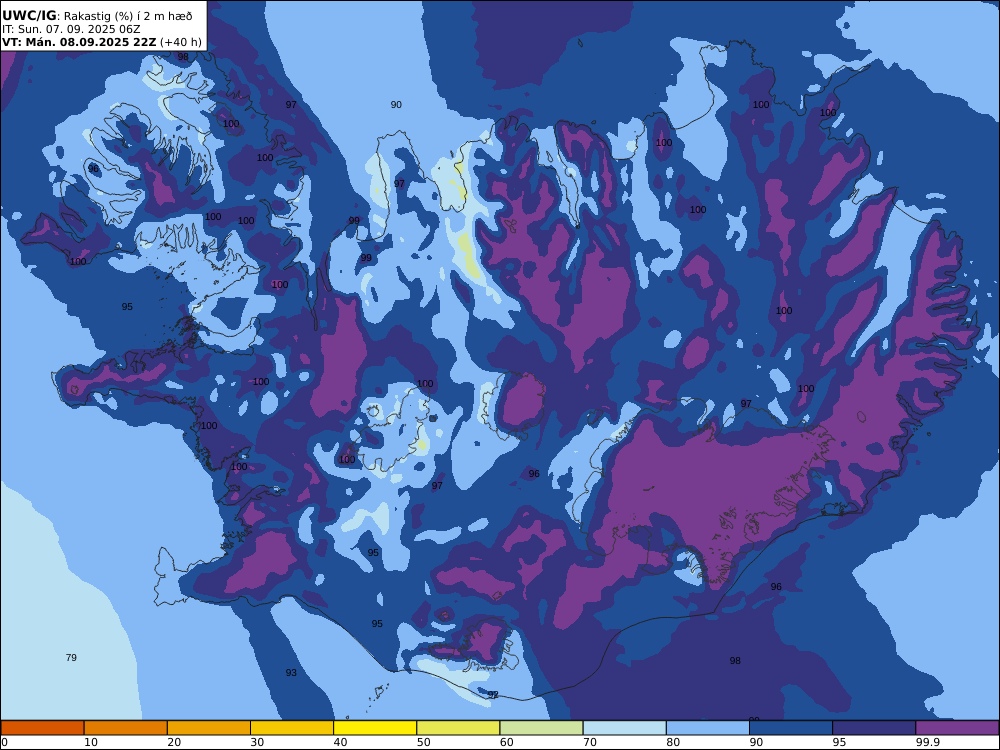Viewport: 1000px width, 750px height.
Task: Click the orange 10–20 legend swatch
Action: click(x=126, y=728)
